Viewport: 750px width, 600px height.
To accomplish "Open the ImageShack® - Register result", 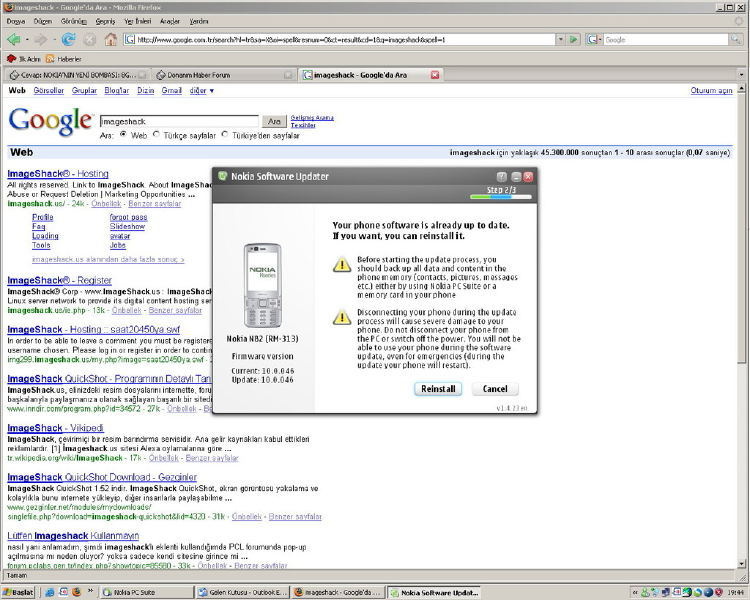I will tap(59, 280).
